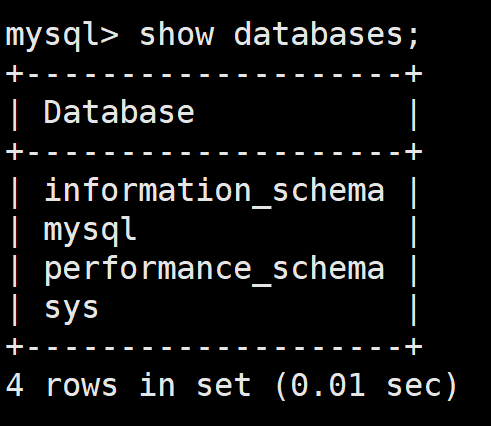The image size is (491, 426).
Task: Click the word 'databases;' in the command
Action: tap(326, 34)
